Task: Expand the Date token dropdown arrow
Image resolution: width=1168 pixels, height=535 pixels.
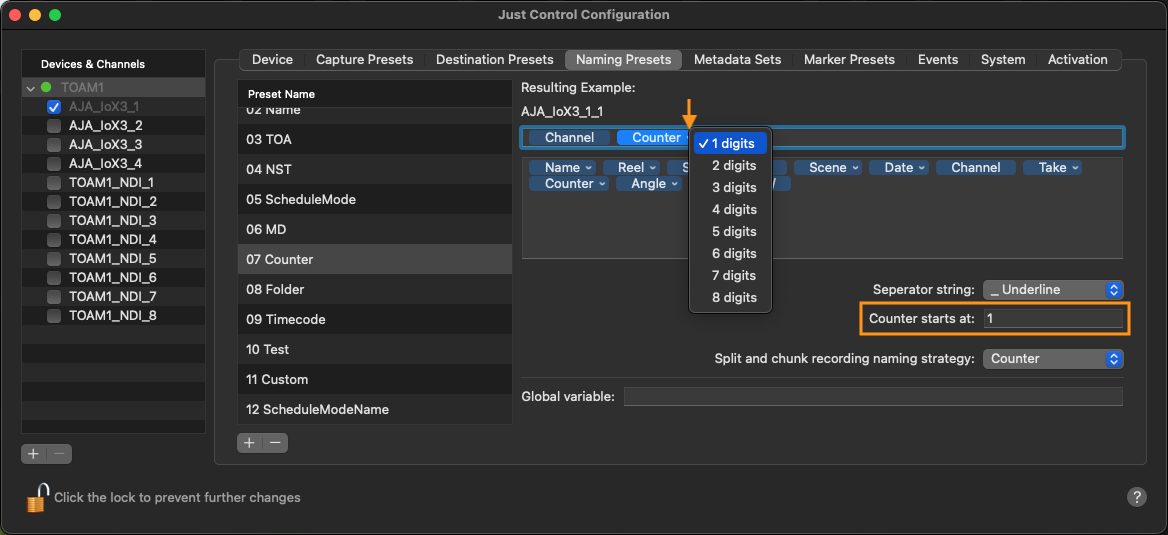Action: coord(922,168)
